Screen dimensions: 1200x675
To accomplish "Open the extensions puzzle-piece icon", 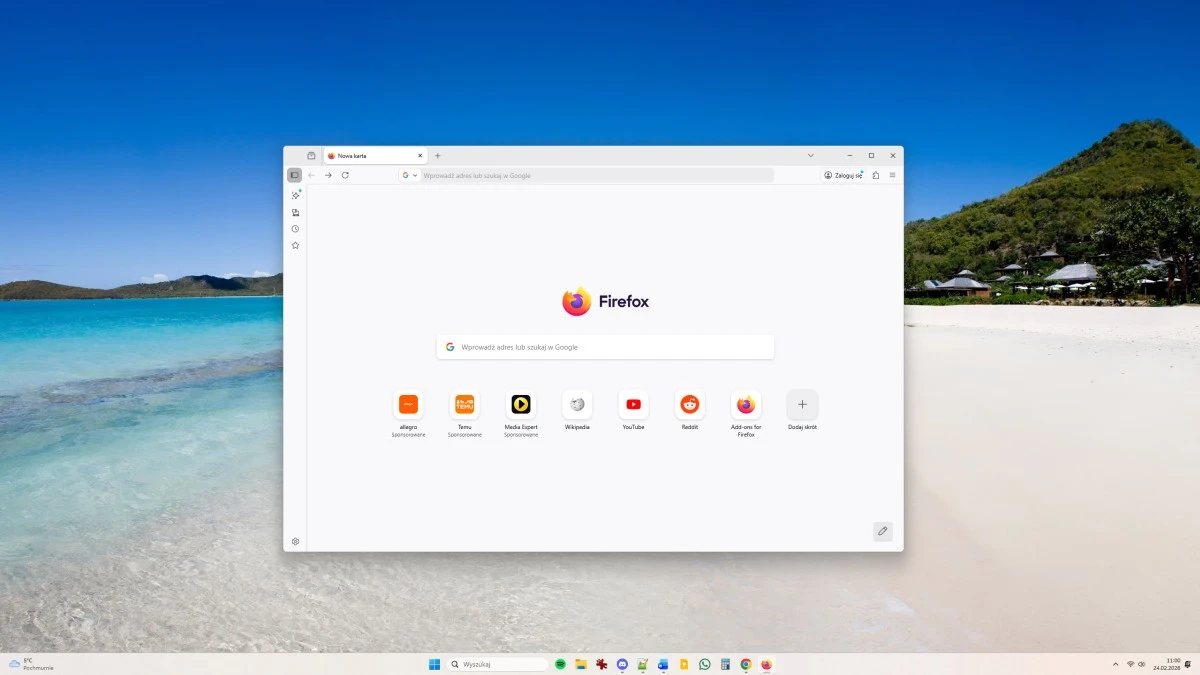I will [x=876, y=175].
